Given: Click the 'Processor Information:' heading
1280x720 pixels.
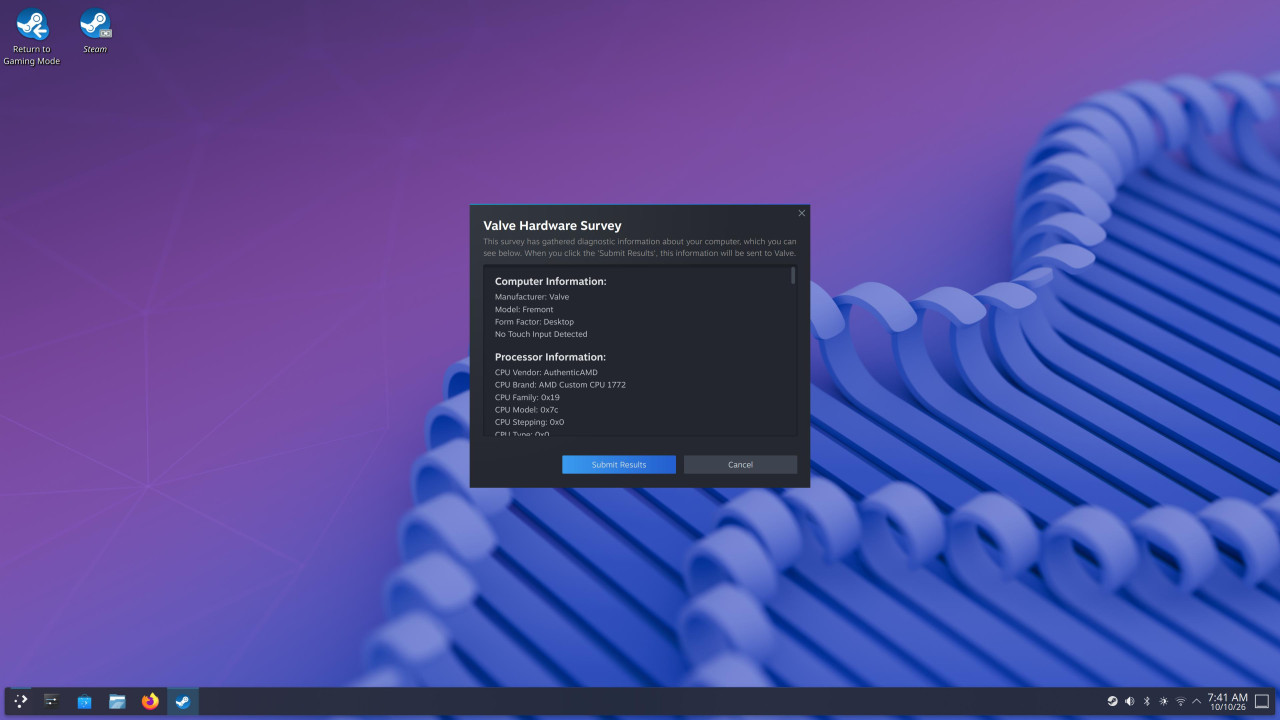Looking at the screenshot, I should (x=551, y=357).
